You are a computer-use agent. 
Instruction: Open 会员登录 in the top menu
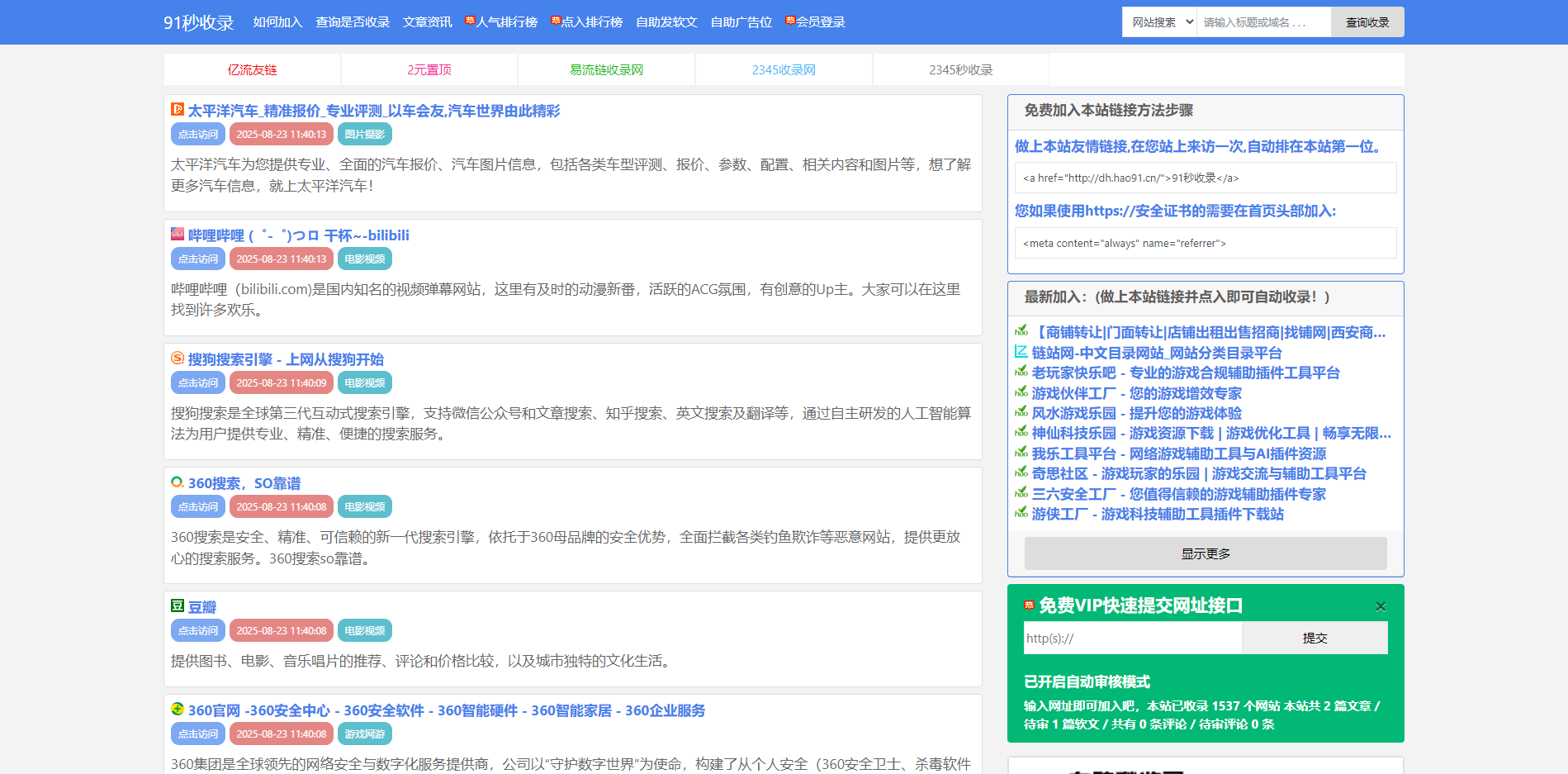coord(815,22)
